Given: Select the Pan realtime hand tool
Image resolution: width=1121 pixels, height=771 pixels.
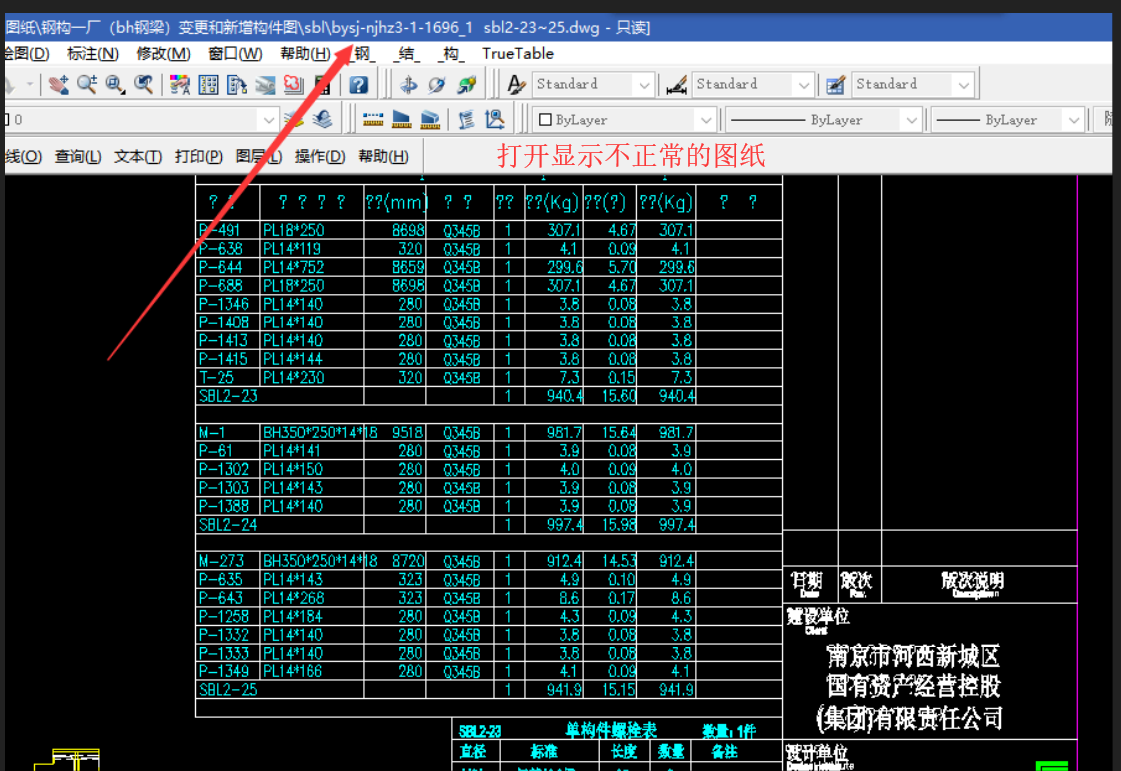Looking at the screenshot, I should pos(59,84).
